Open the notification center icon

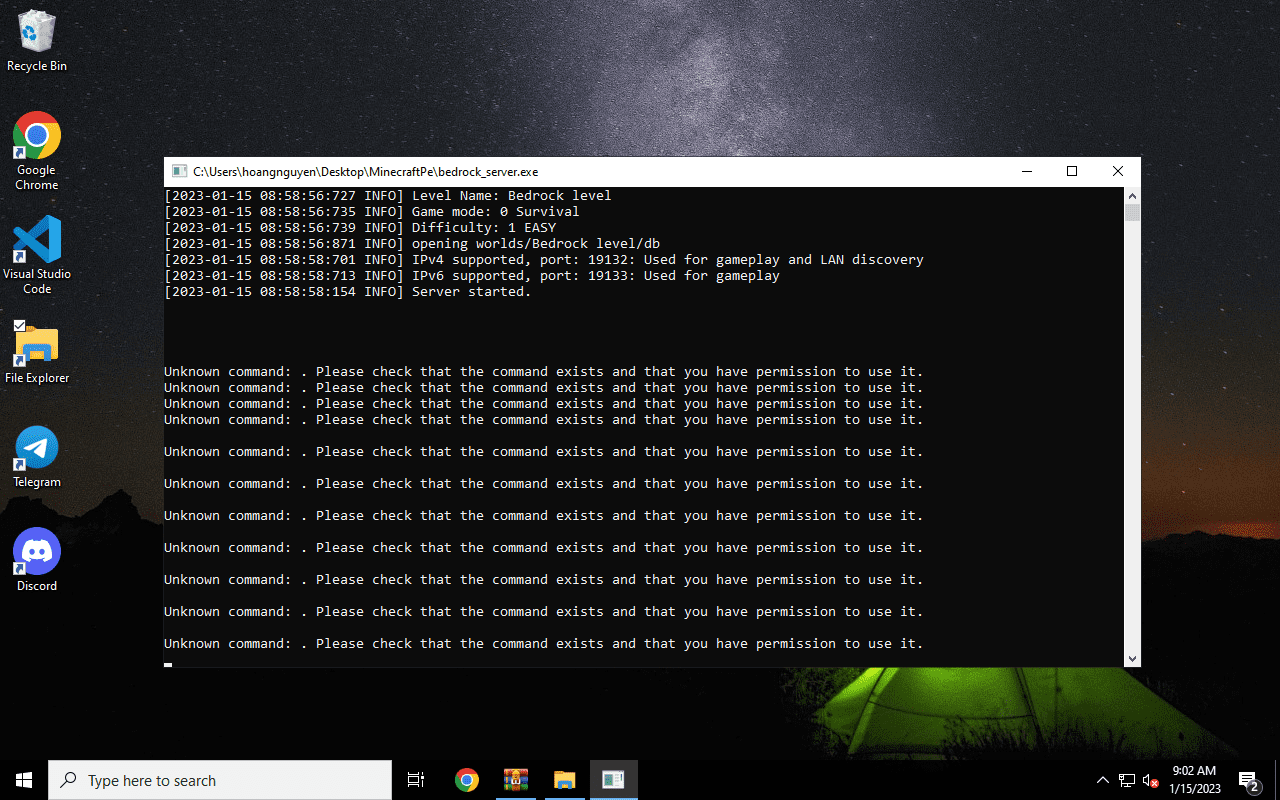(x=1249, y=780)
